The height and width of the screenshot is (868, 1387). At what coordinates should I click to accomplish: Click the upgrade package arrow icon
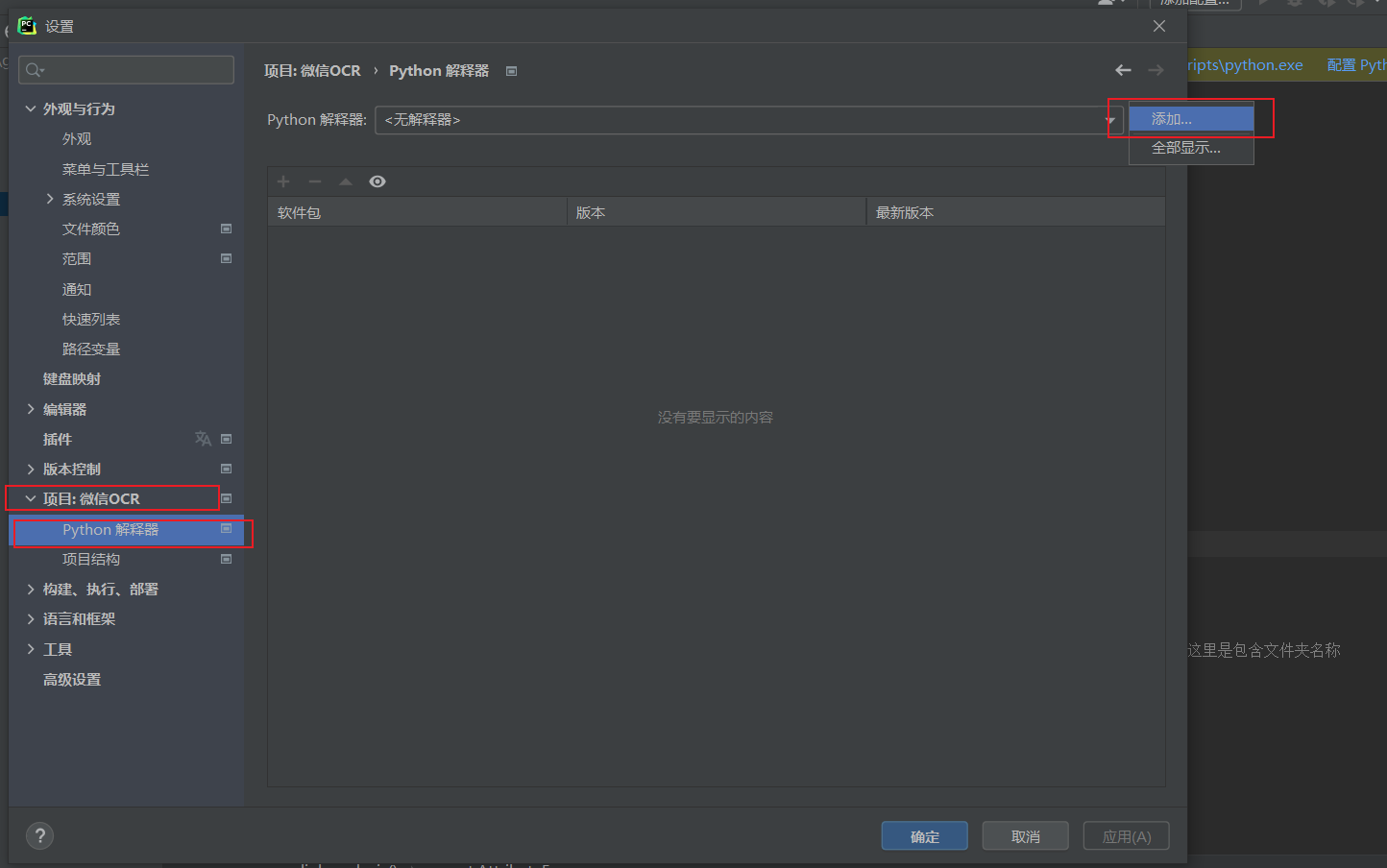pos(346,181)
